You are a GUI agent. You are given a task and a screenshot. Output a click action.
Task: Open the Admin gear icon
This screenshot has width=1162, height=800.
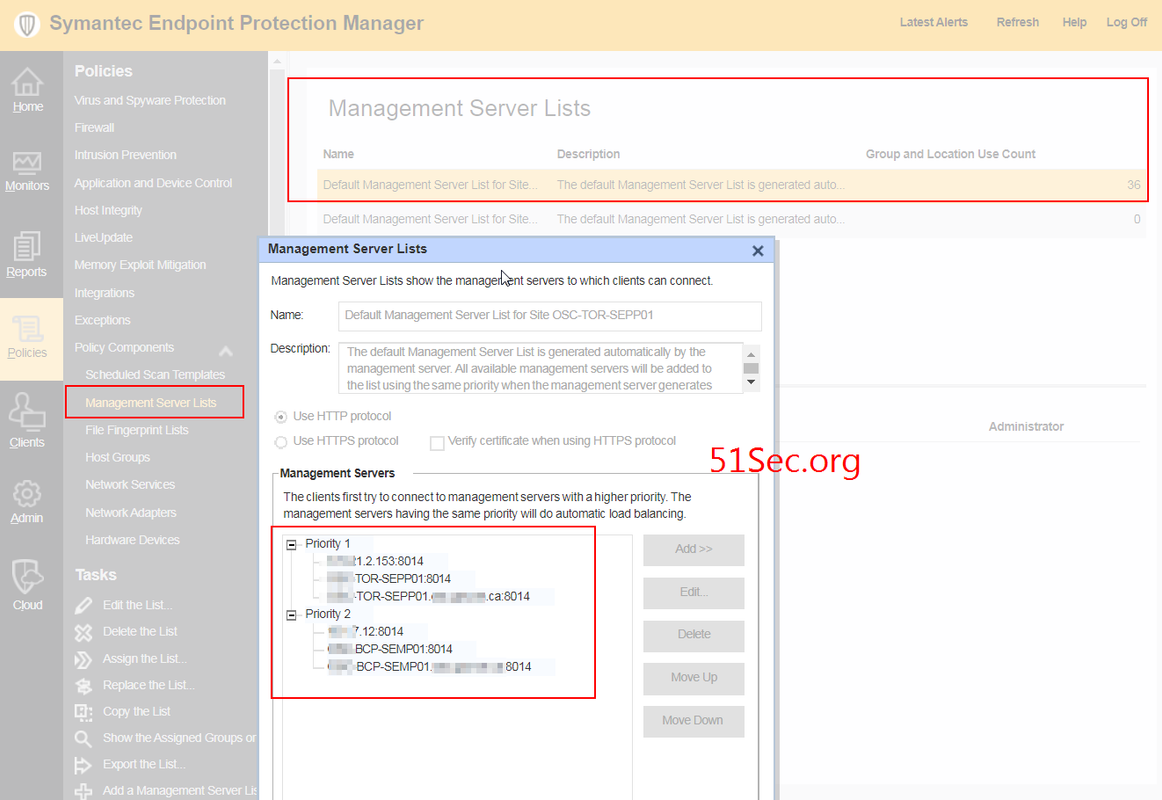click(27, 493)
